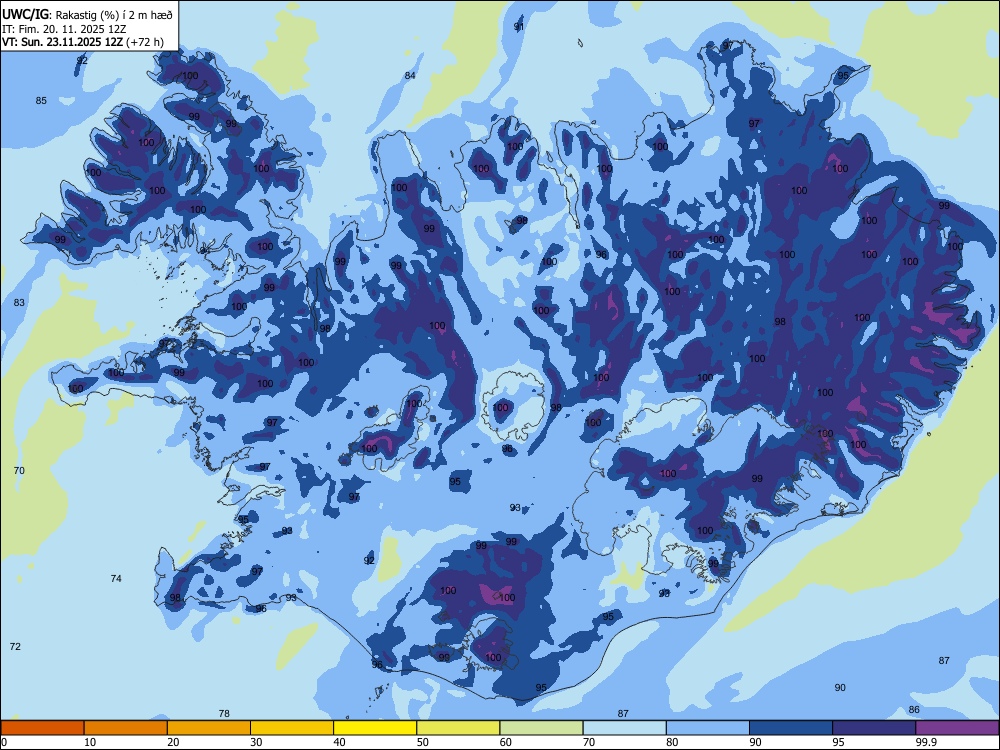
Task: Pick the 20–30 amber legend swatch
Action: click(x=209, y=728)
